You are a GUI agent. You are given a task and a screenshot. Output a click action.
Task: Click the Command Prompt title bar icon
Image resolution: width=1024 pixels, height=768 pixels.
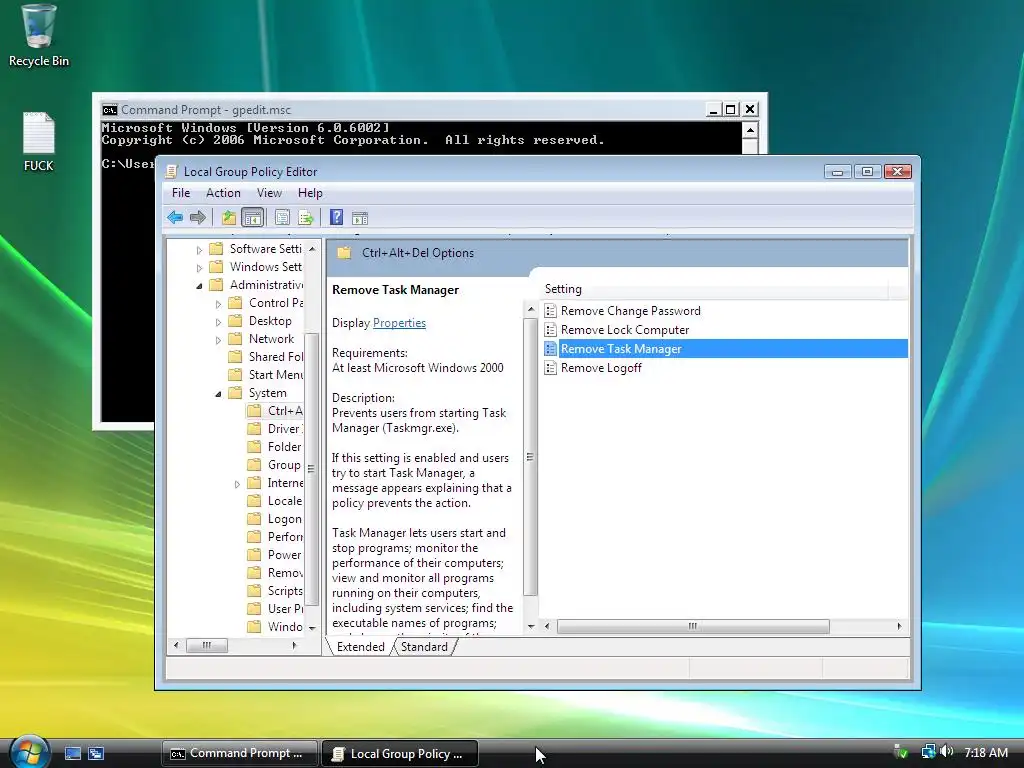coord(110,110)
